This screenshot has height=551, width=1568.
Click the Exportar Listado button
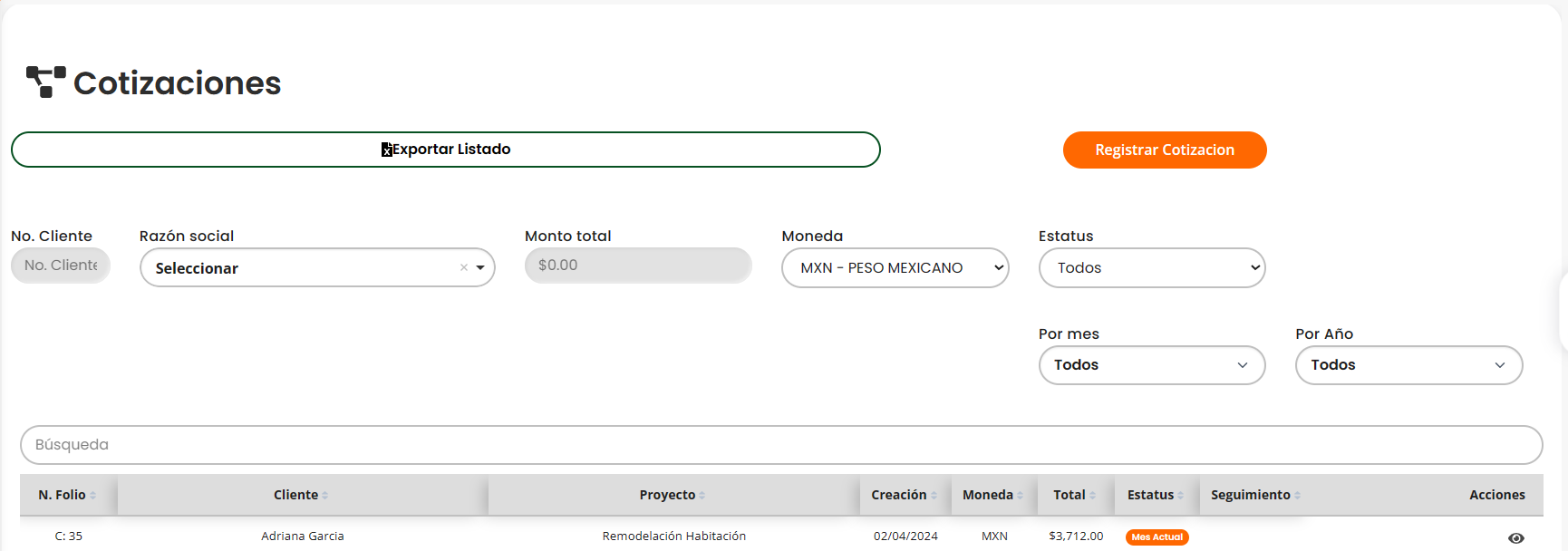(x=446, y=150)
